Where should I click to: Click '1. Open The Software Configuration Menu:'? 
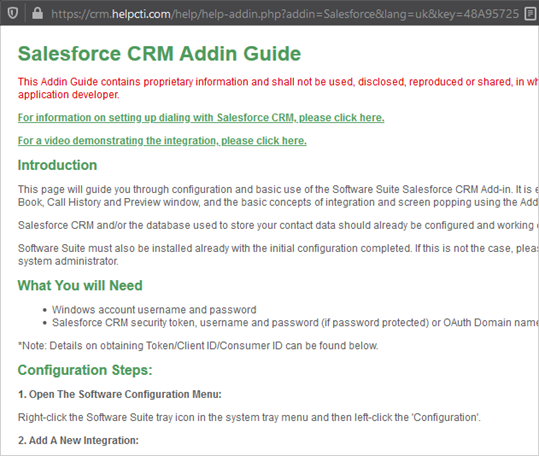(120, 394)
